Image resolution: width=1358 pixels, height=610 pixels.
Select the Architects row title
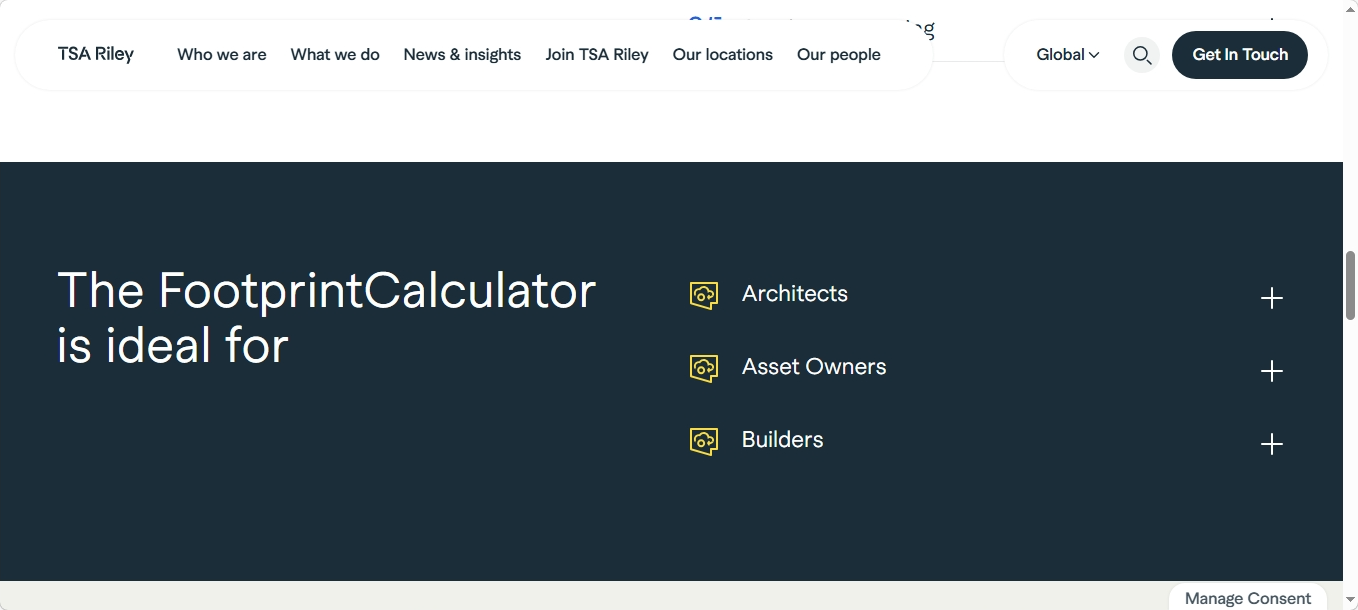[x=795, y=294]
